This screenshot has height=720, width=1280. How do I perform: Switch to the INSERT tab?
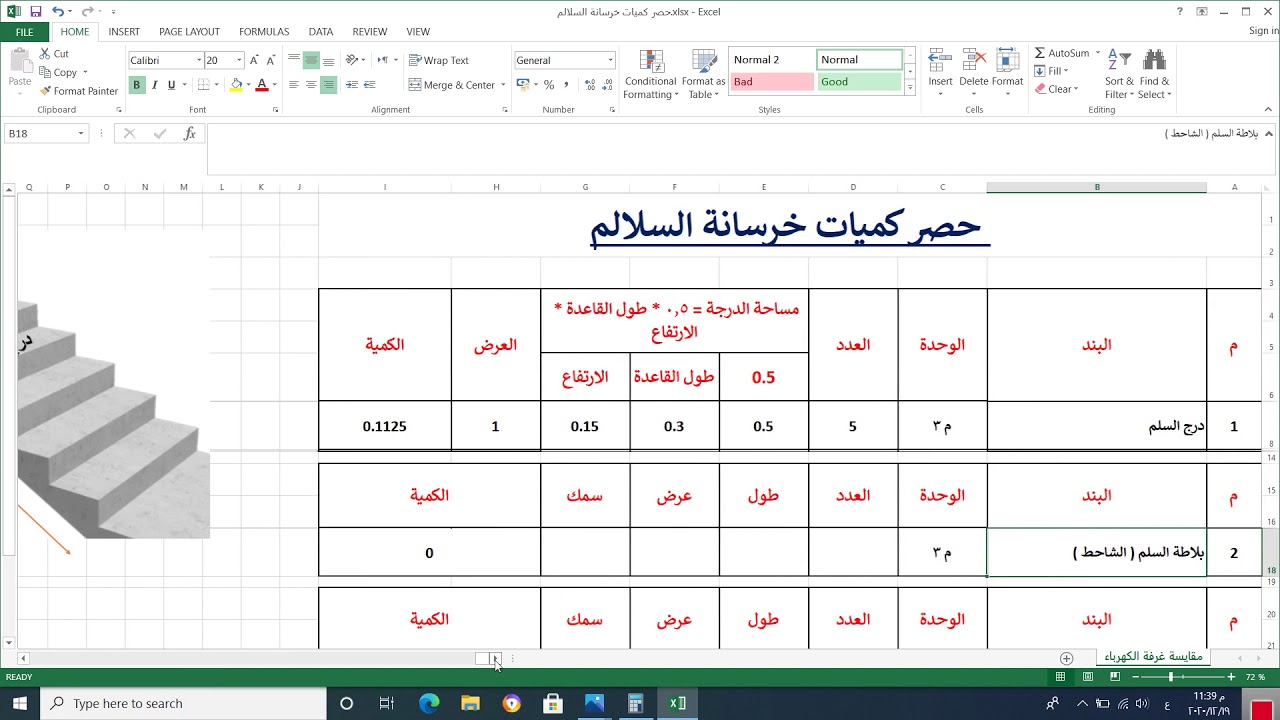[x=124, y=32]
